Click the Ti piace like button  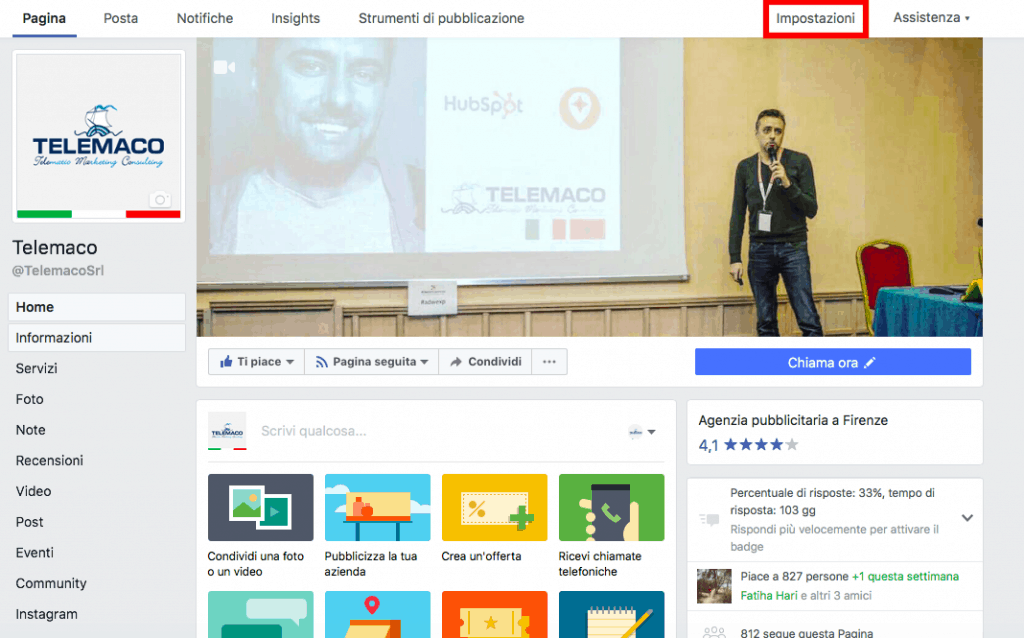[256, 362]
